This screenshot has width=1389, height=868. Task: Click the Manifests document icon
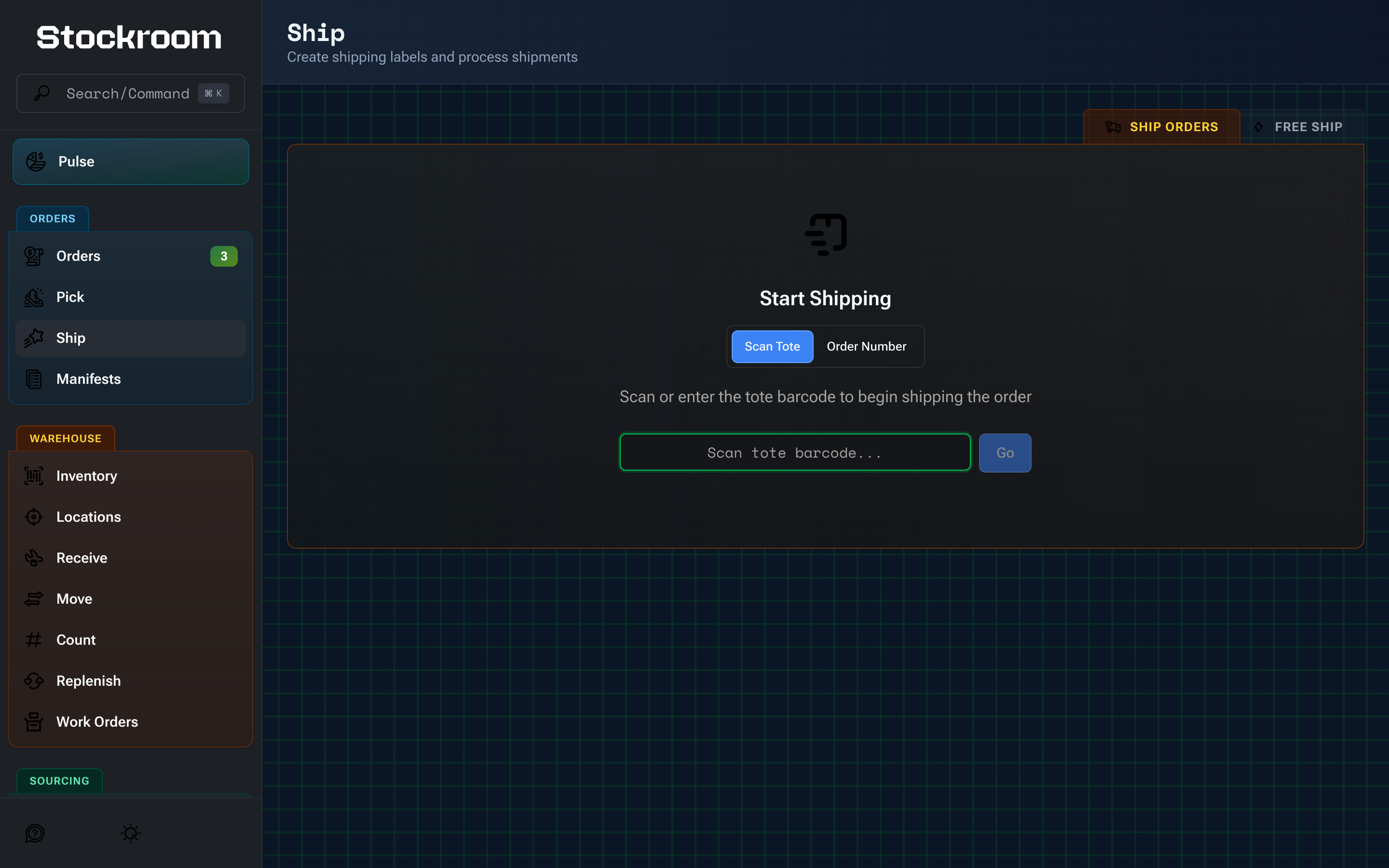pos(34,379)
